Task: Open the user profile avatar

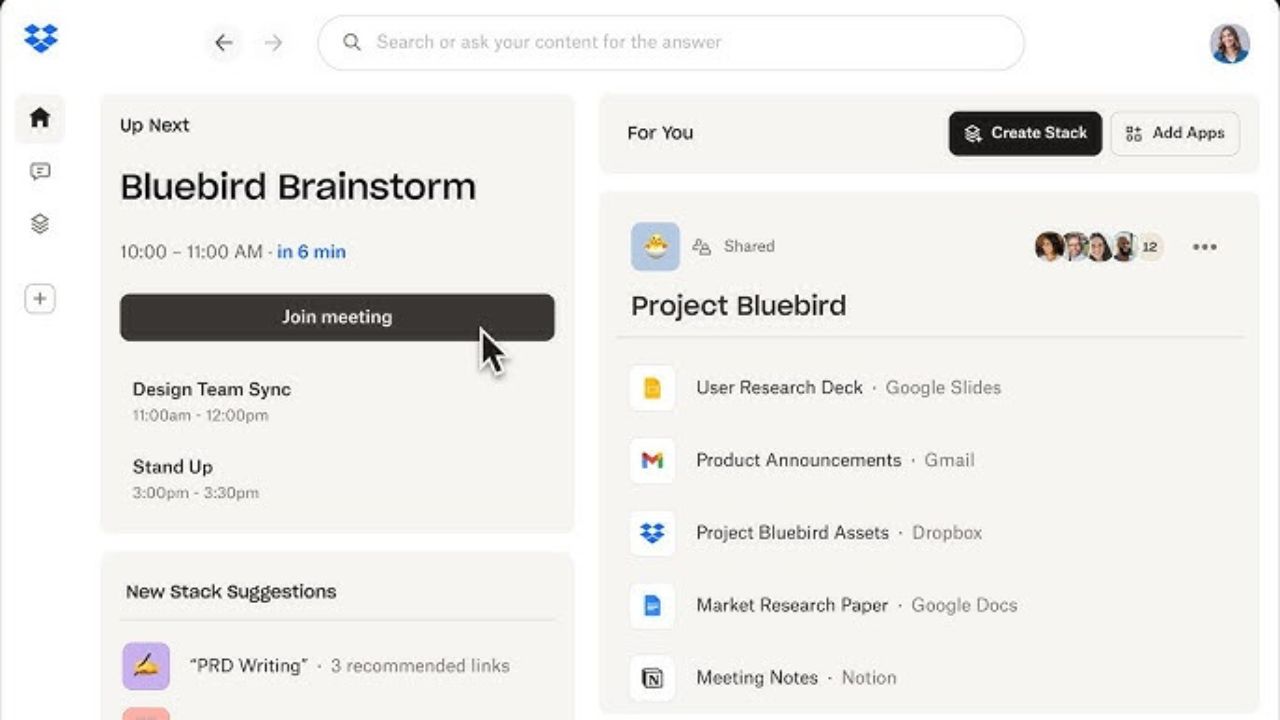Action: coord(1229,44)
